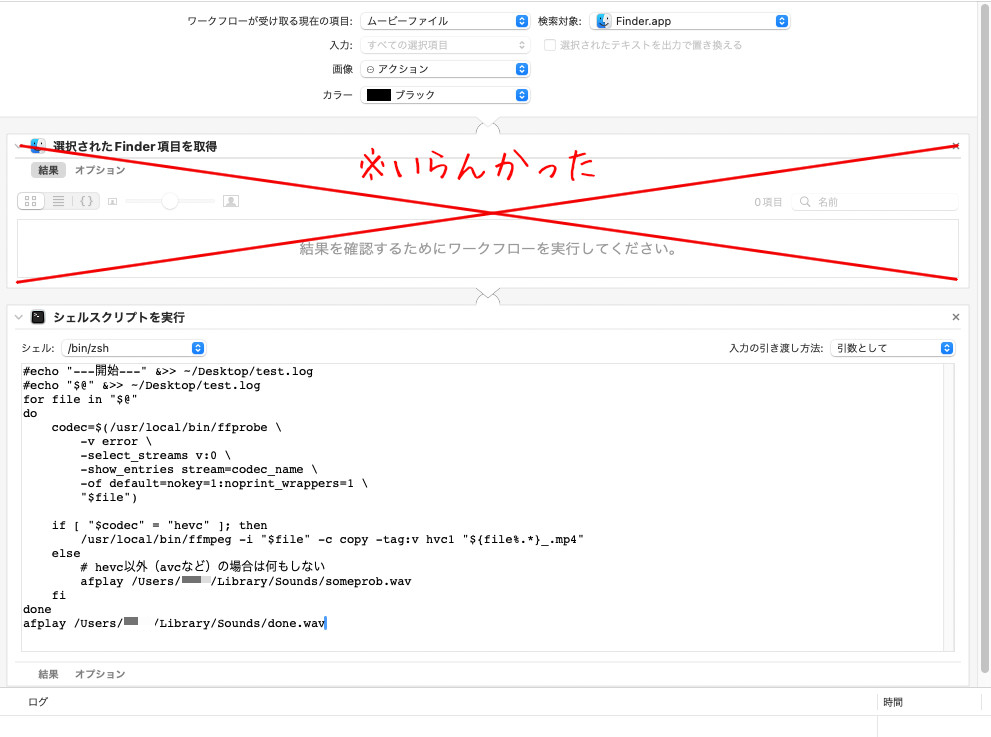
Task: Select the icon view button in results
Action: click(x=30, y=201)
